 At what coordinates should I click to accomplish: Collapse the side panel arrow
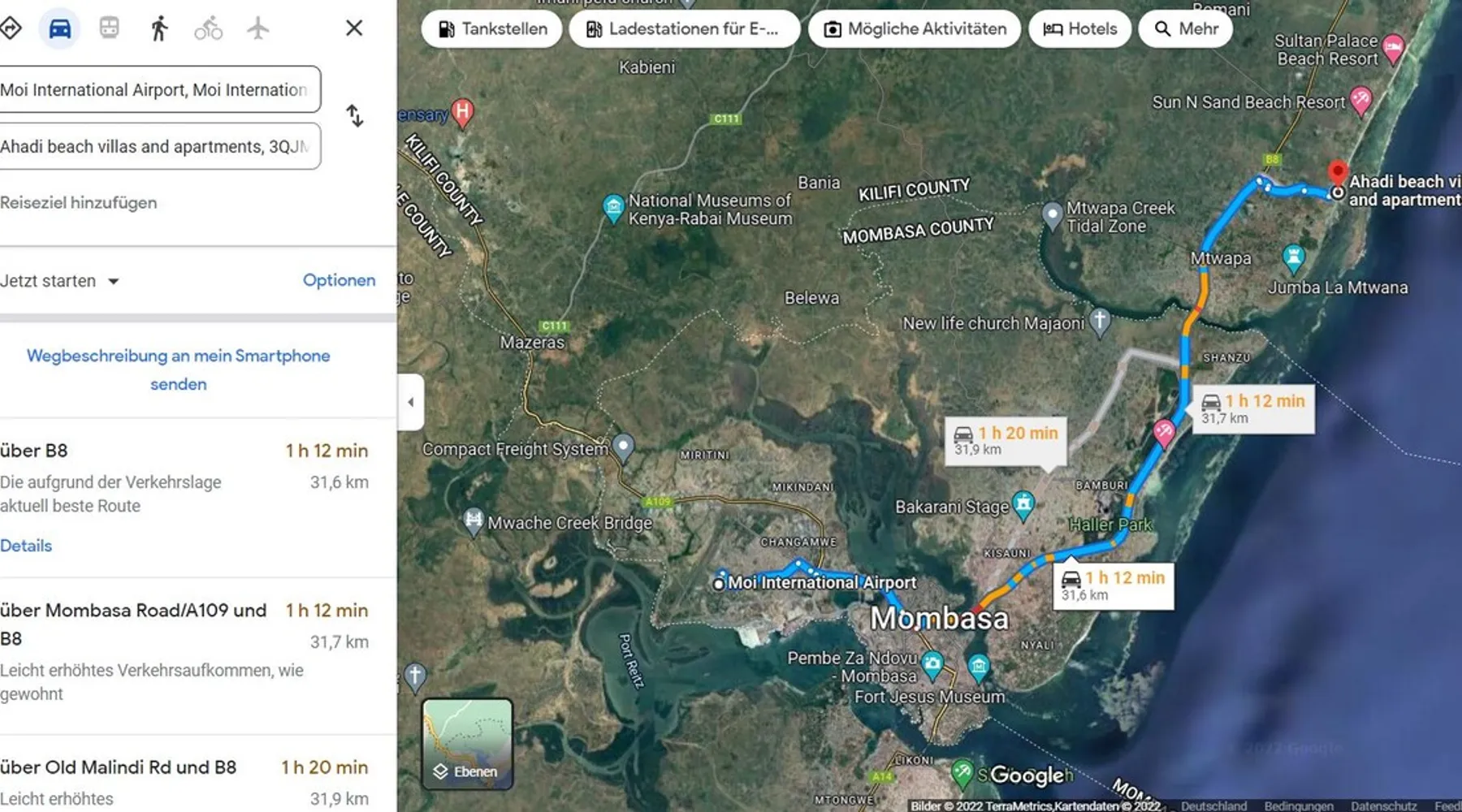tap(411, 402)
